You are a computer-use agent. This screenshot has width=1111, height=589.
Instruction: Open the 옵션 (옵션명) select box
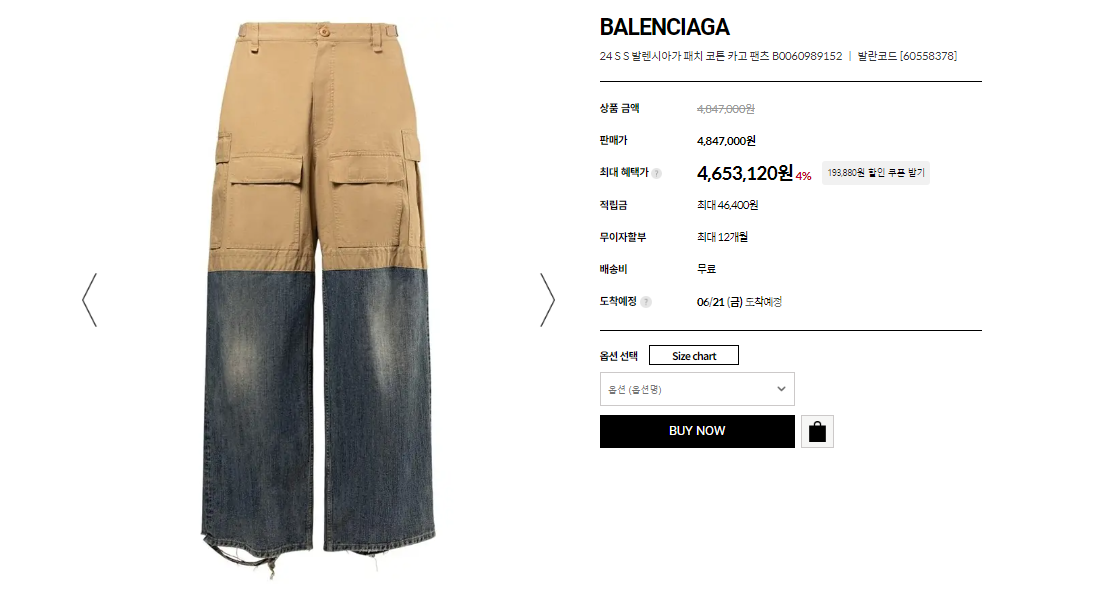pyautogui.click(x=697, y=389)
